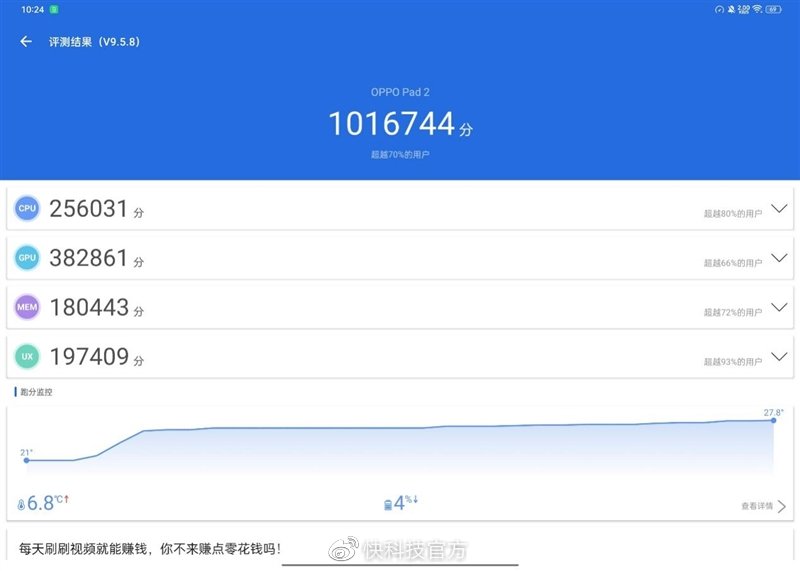This screenshot has height=571, width=800.
Task: Select the 21° start point on graph
Action: click(x=27, y=460)
